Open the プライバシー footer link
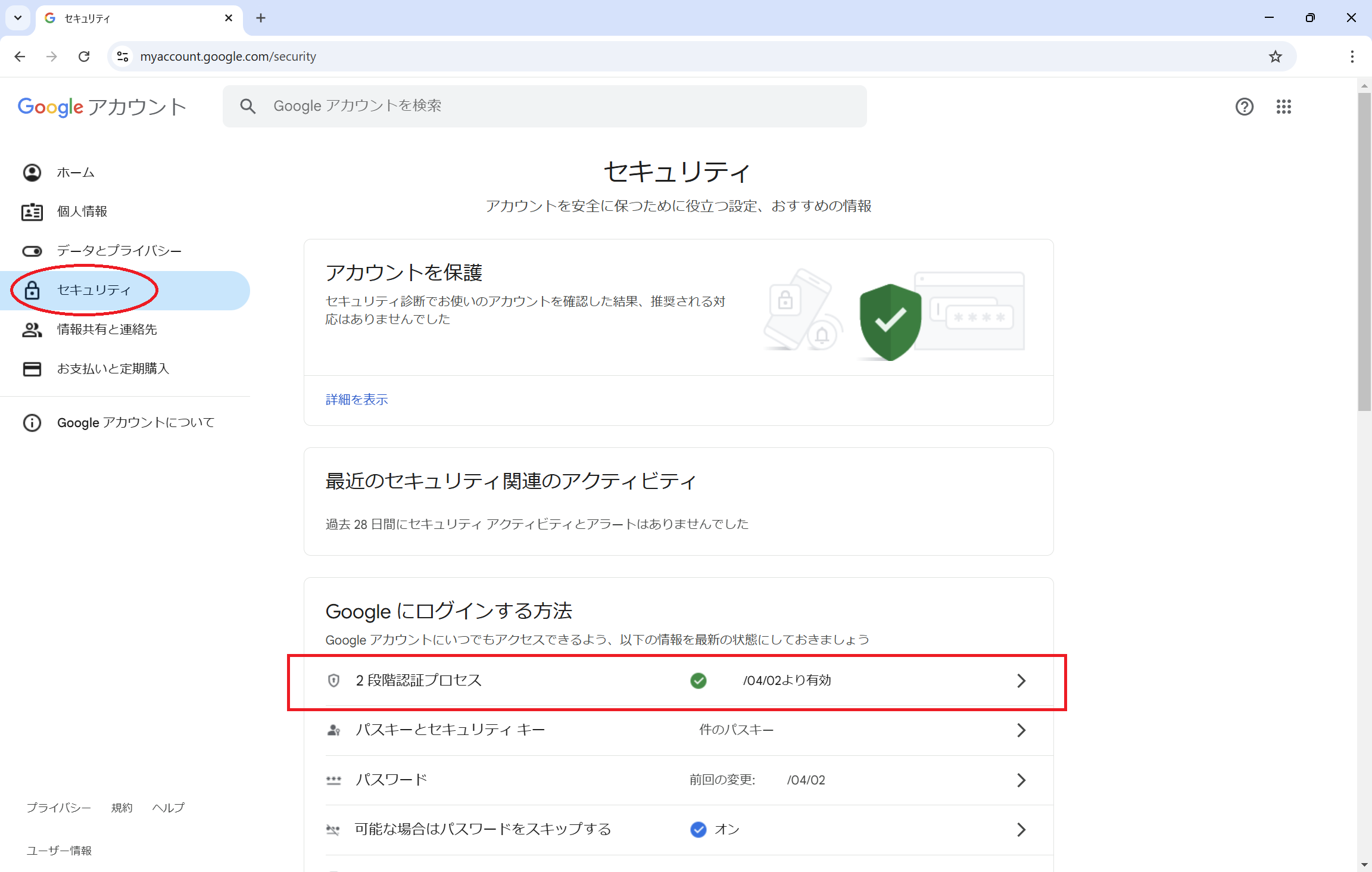 [58, 808]
